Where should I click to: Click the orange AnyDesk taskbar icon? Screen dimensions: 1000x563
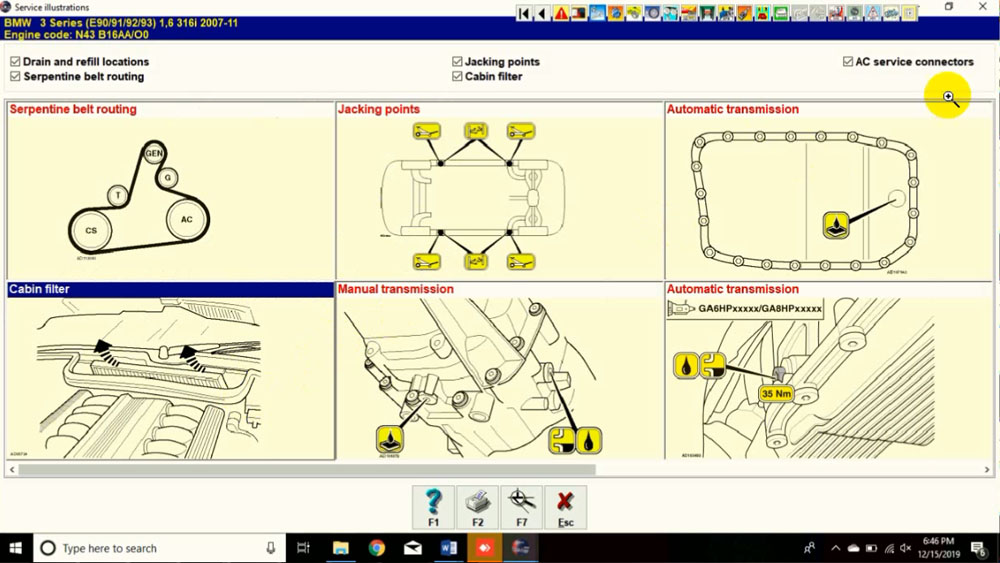coord(485,548)
